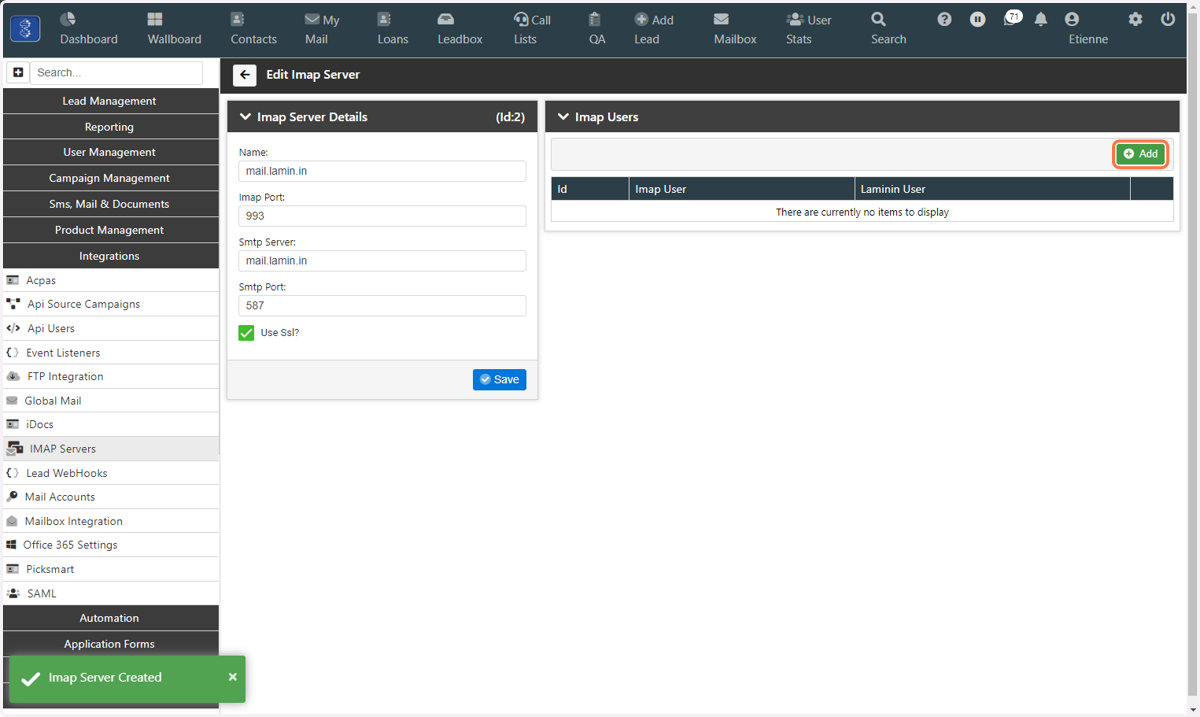Open iDocs integration

[110, 424]
